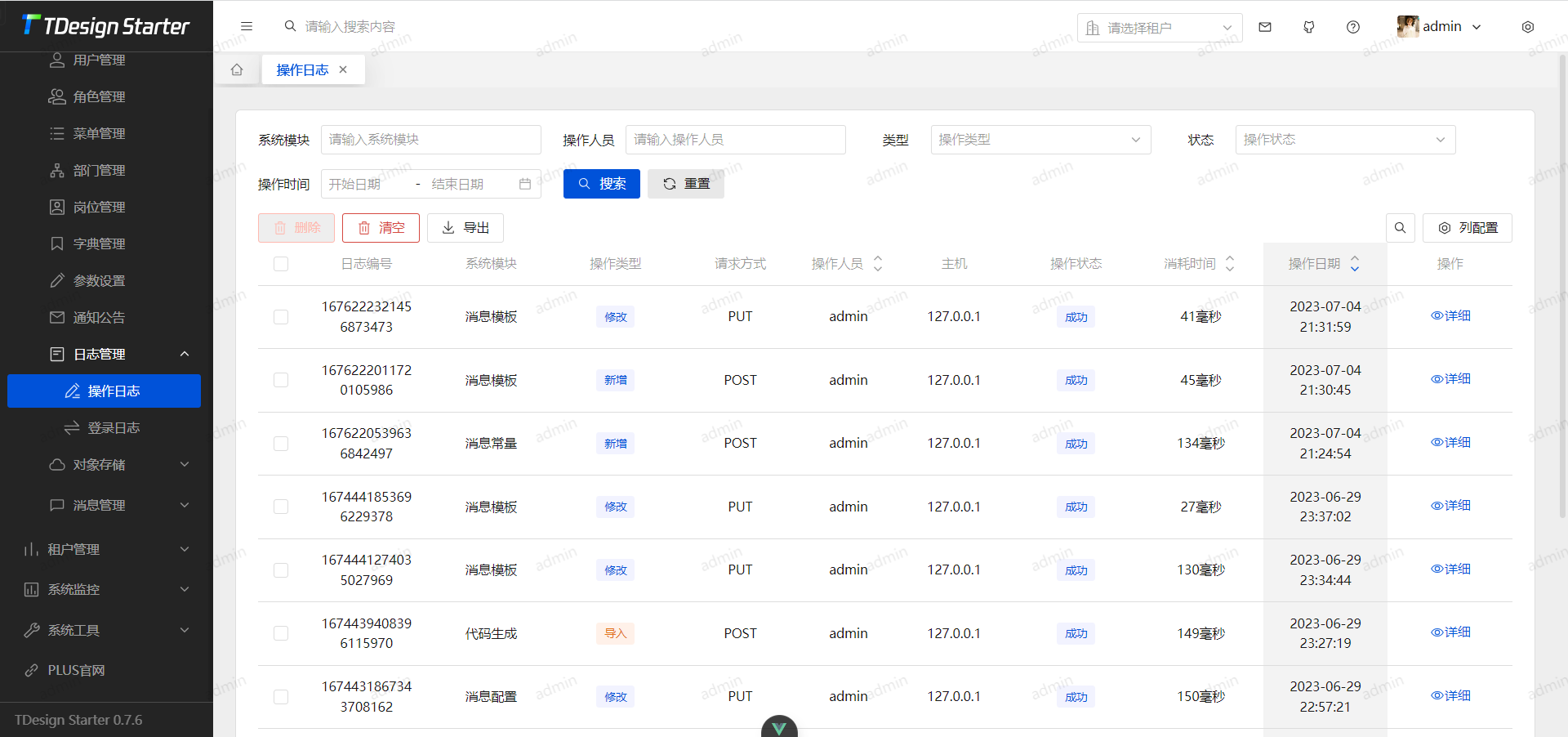The image size is (1568, 737).
Task: Click the hamburger menu to collapse sidebar
Action: [x=247, y=26]
